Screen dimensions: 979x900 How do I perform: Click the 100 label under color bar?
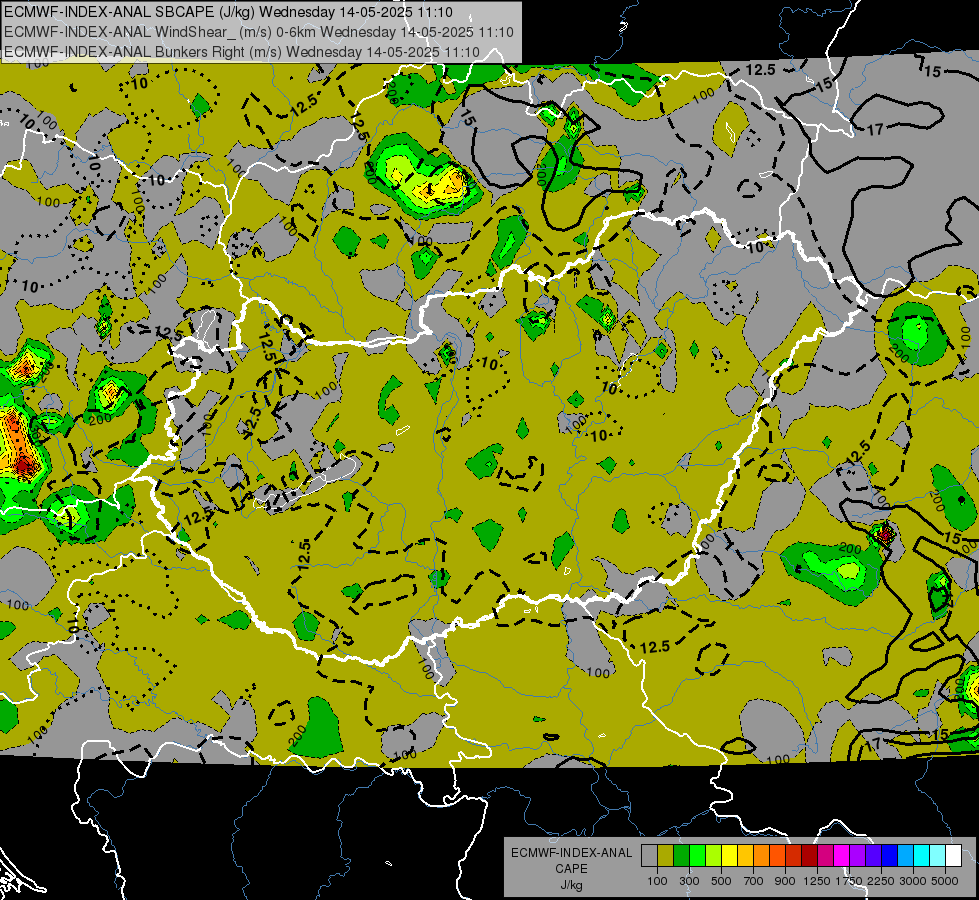pos(657,881)
